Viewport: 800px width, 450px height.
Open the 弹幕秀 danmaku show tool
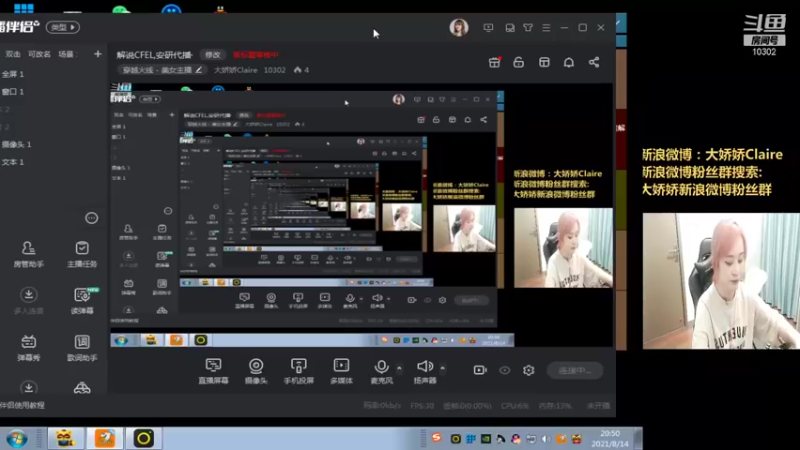tap(29, 347)
